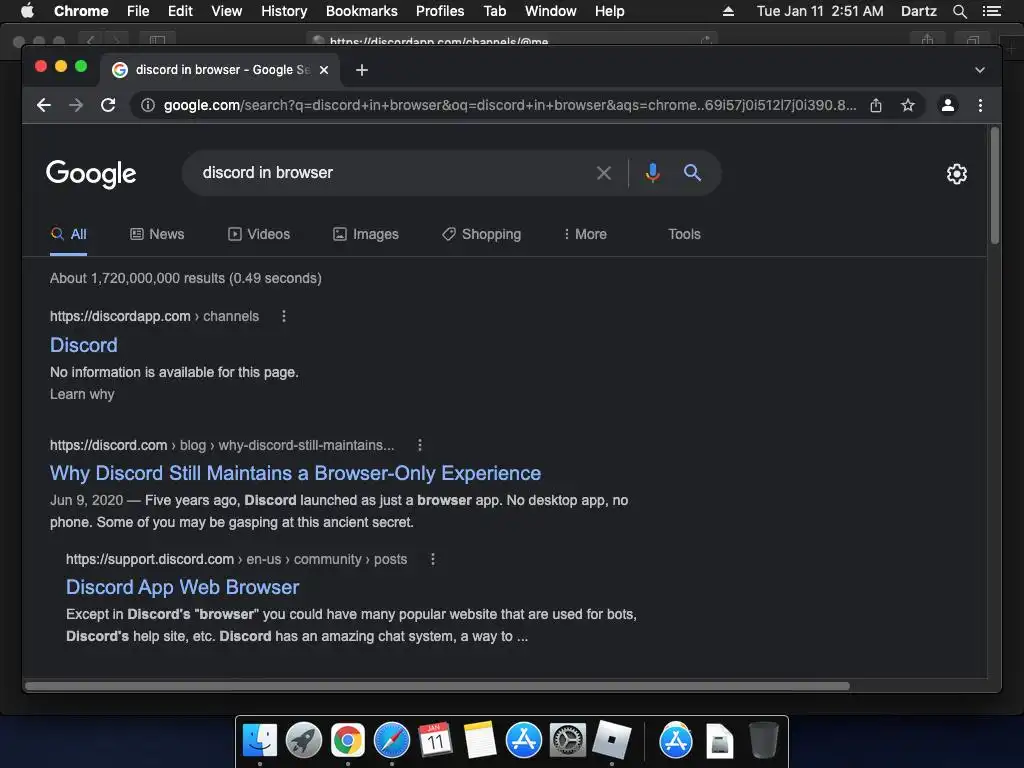This screenshot has height=768, width=1024.
Task: Open Spotlight search in the menu bar
Action: click(x=959, y=11)
